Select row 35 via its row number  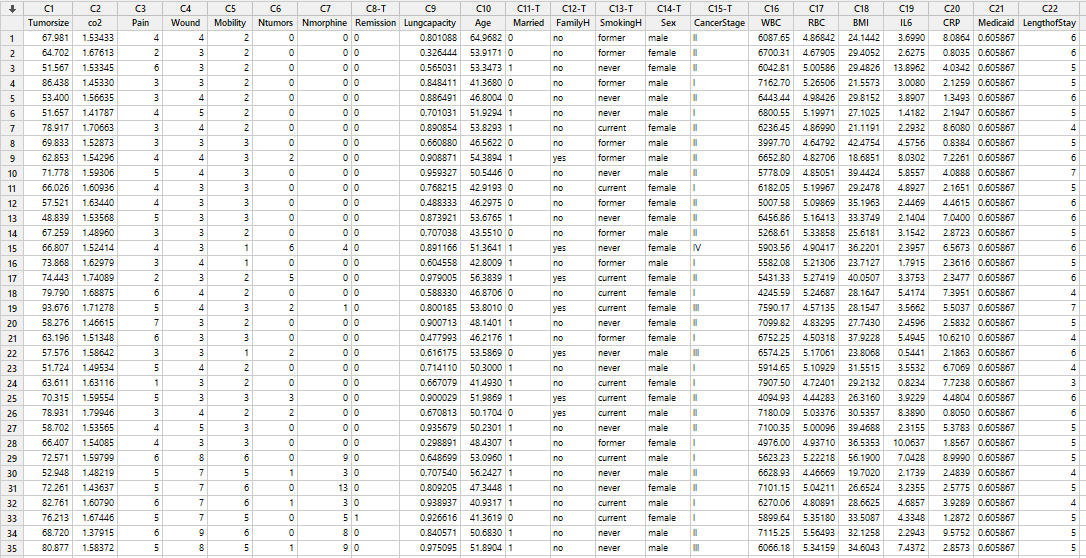point(10,548)
